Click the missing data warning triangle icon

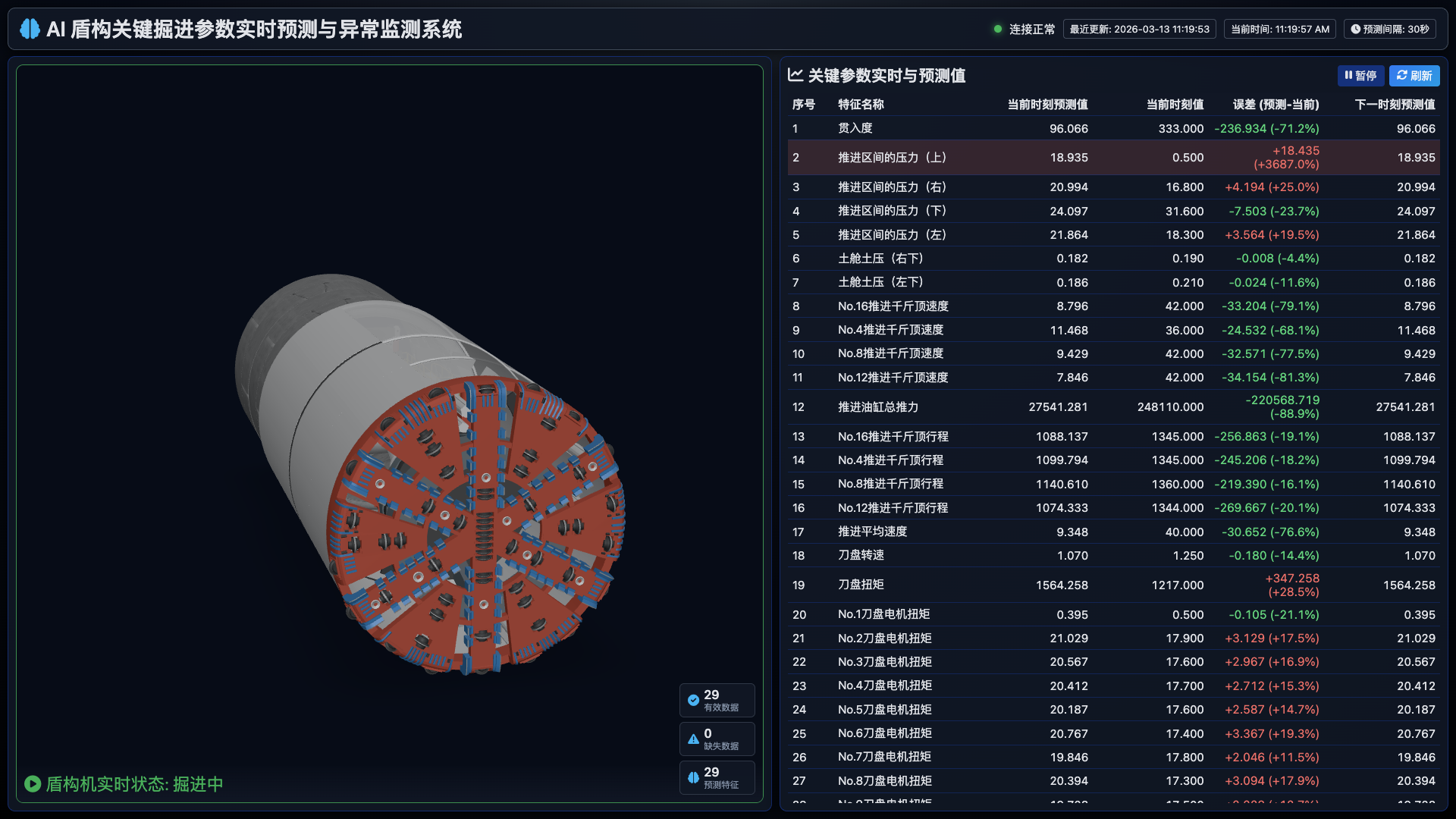click(693, 739)
